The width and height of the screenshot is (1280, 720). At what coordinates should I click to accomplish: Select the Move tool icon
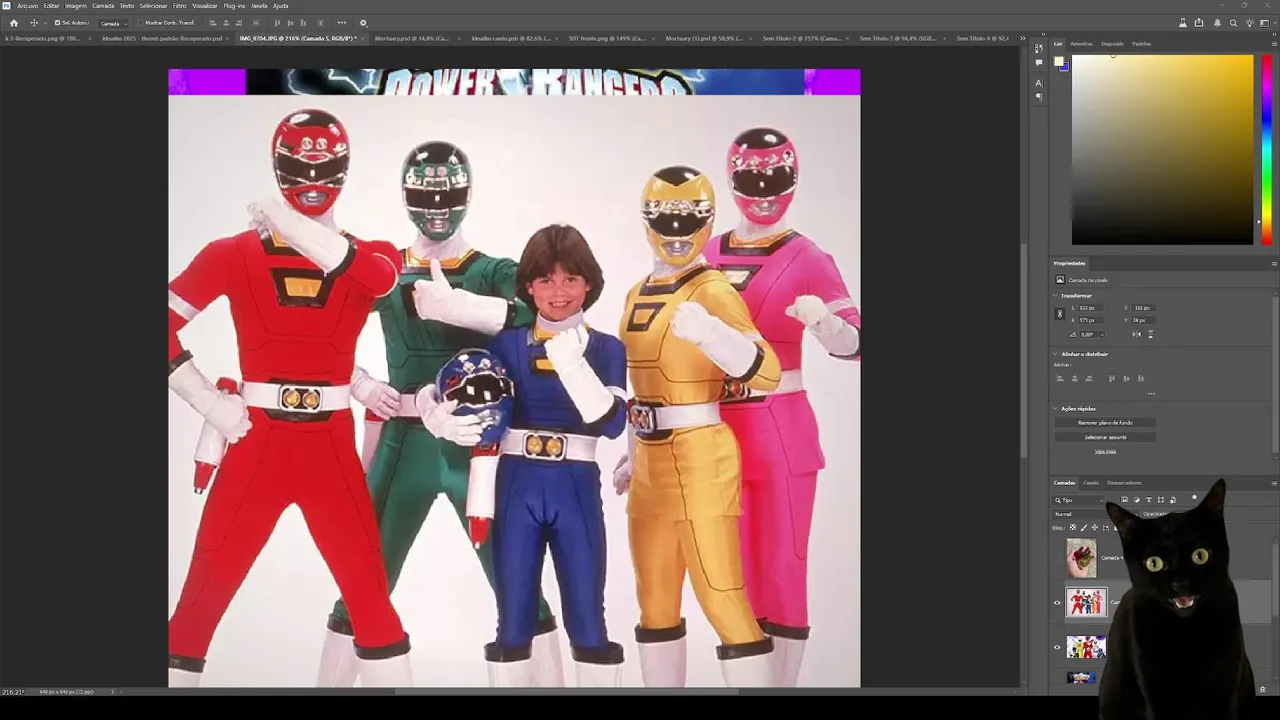coord(34,23)
